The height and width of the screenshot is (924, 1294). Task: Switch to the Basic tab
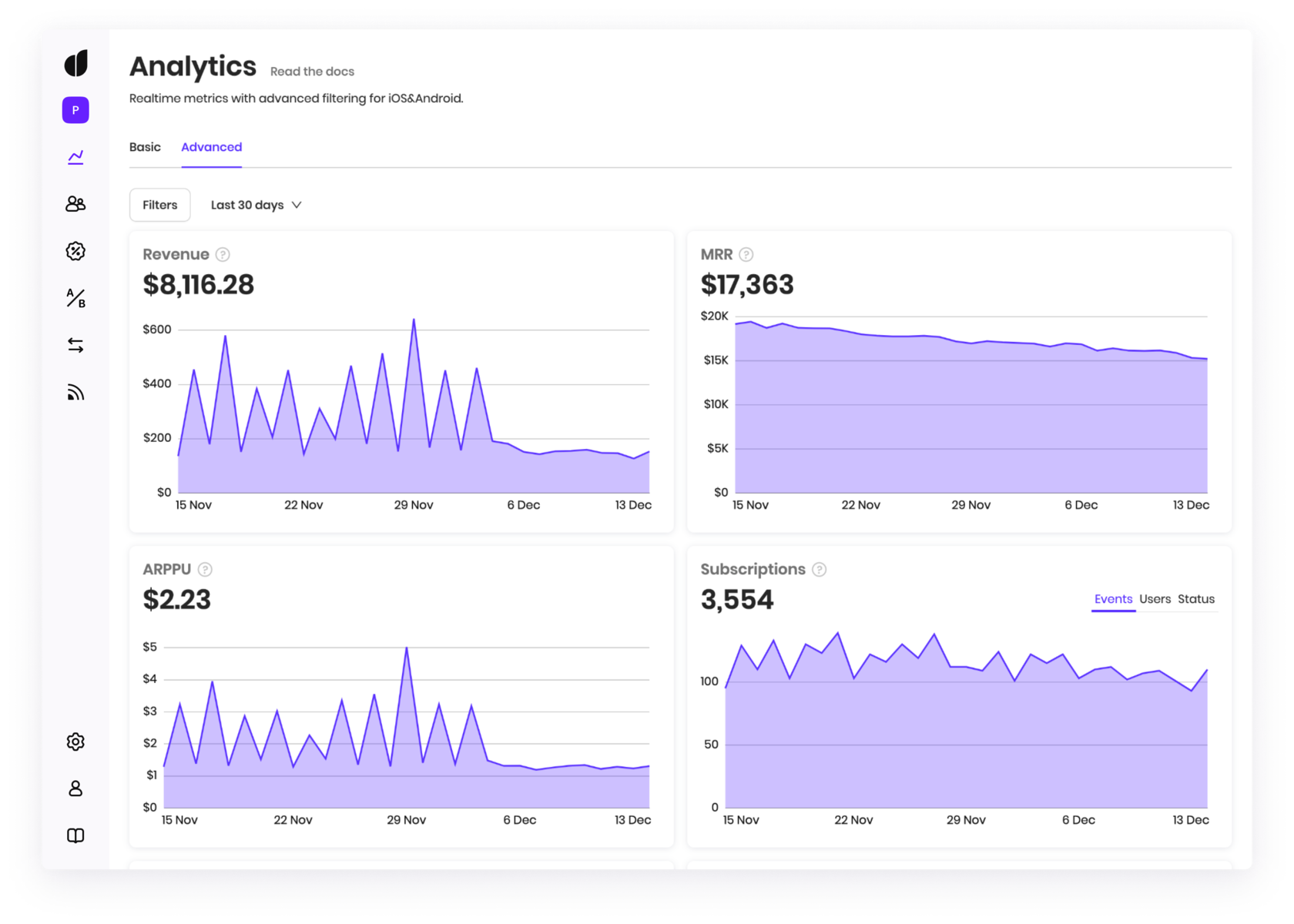click(145, 147)
